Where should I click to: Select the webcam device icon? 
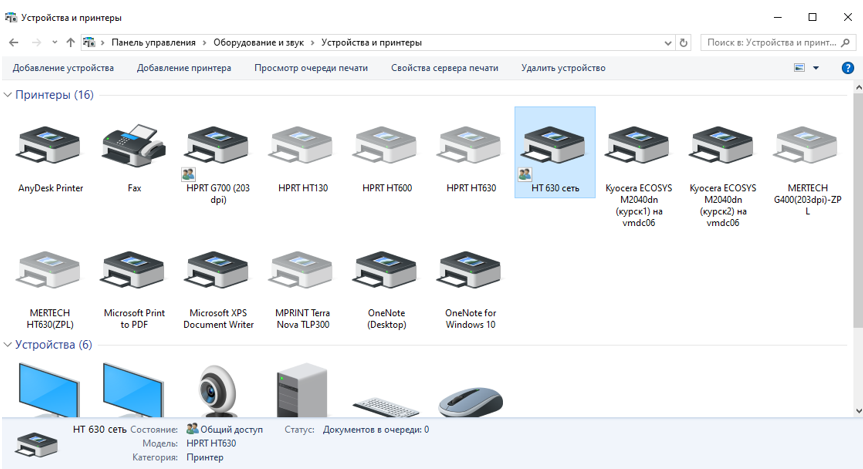[218, 390]
